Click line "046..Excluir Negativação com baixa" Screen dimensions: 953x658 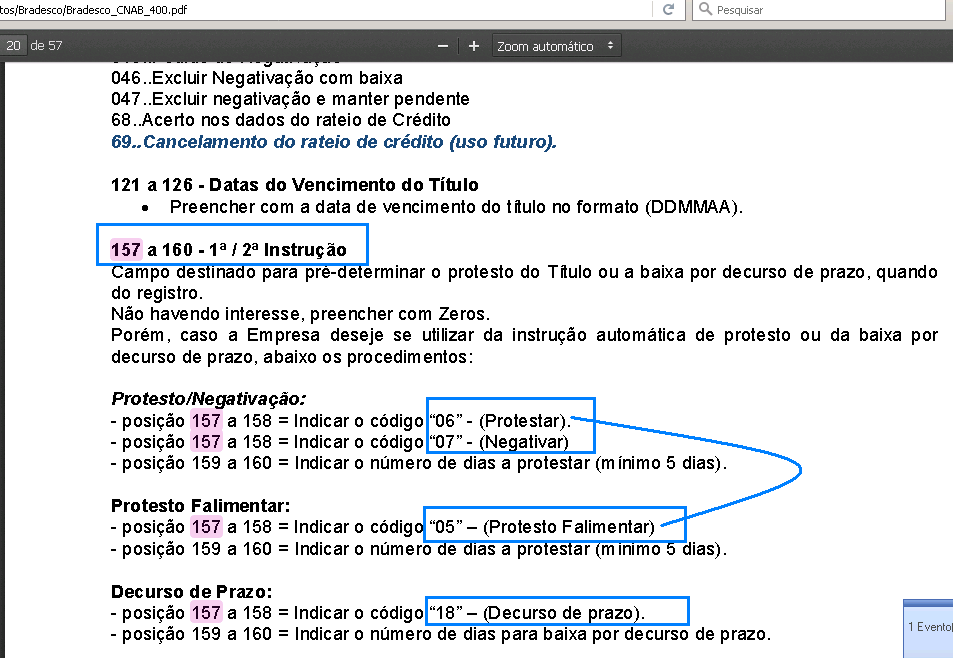pos(256,78)
